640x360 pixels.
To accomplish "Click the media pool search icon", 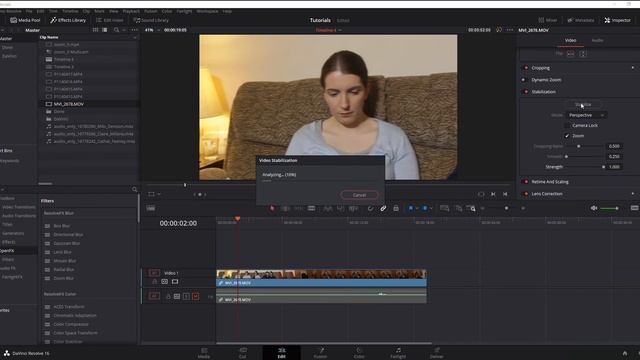I will pyautogui.click(x=117, y=30).
